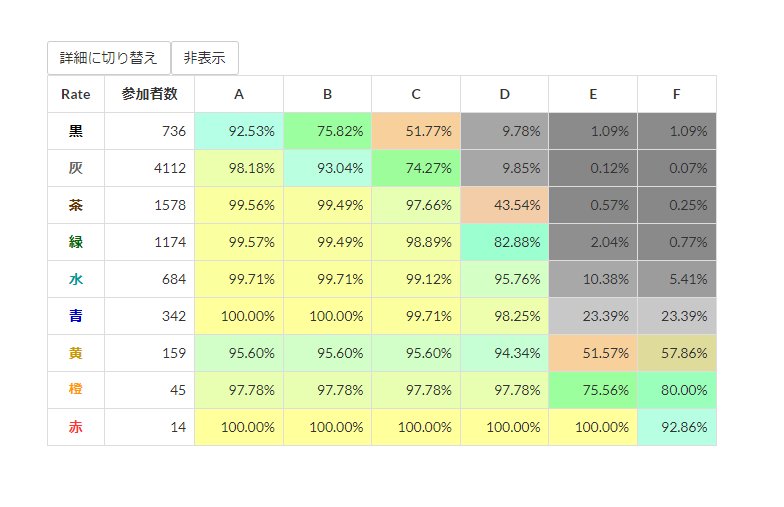Image resolution: width=784 pixels, height=507 pixels.
Task: Click the 赤 rate row label
Action: 76,427
